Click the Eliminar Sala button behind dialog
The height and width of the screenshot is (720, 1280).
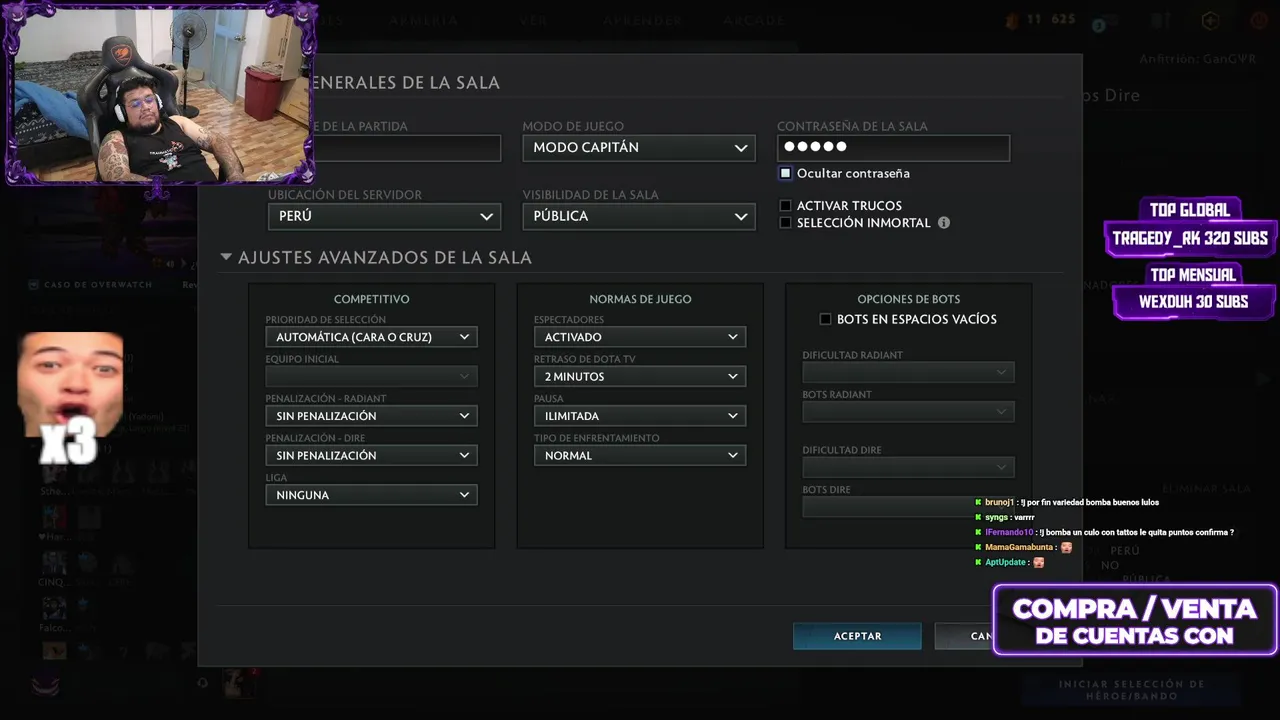click(x=1207, y=489)
